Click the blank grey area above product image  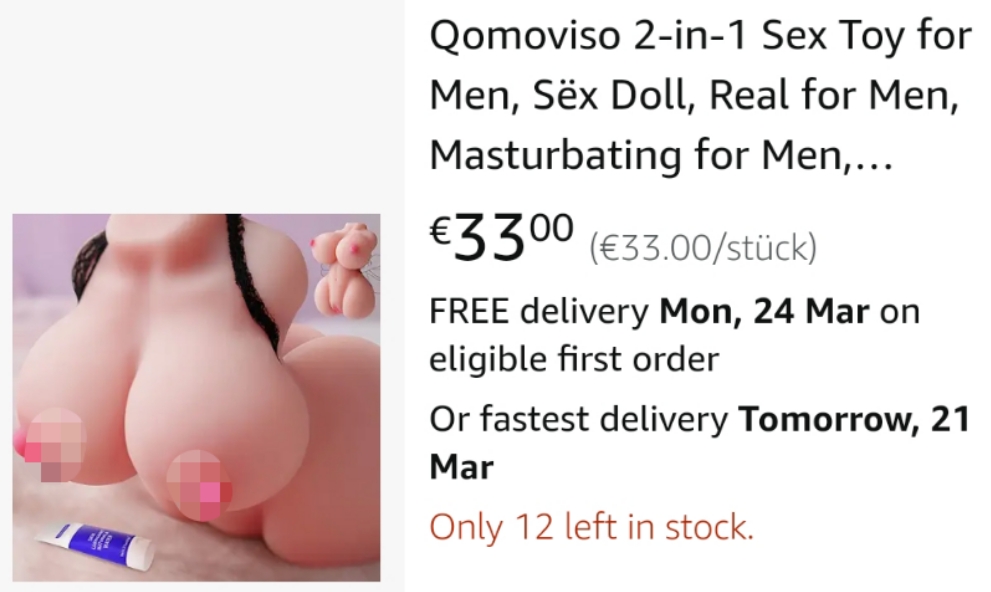point(202,106)
